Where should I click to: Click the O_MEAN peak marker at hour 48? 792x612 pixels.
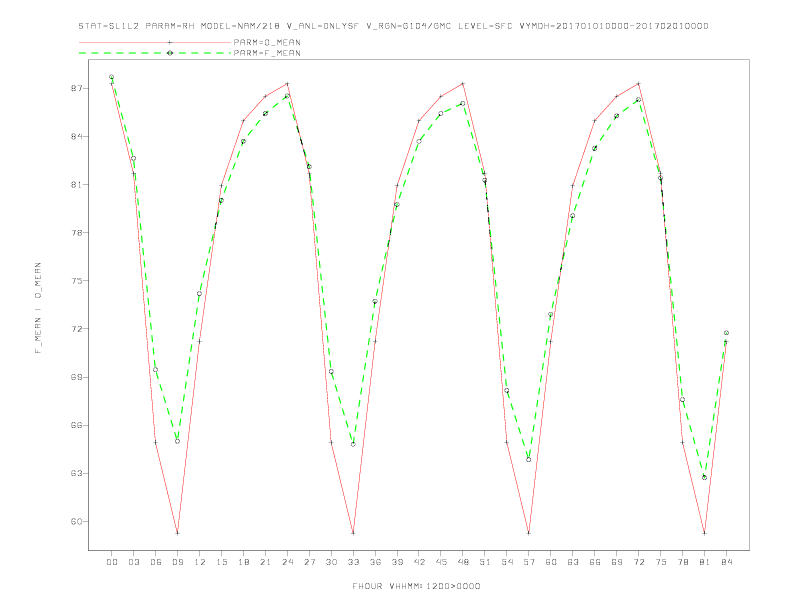pos(463,83)
